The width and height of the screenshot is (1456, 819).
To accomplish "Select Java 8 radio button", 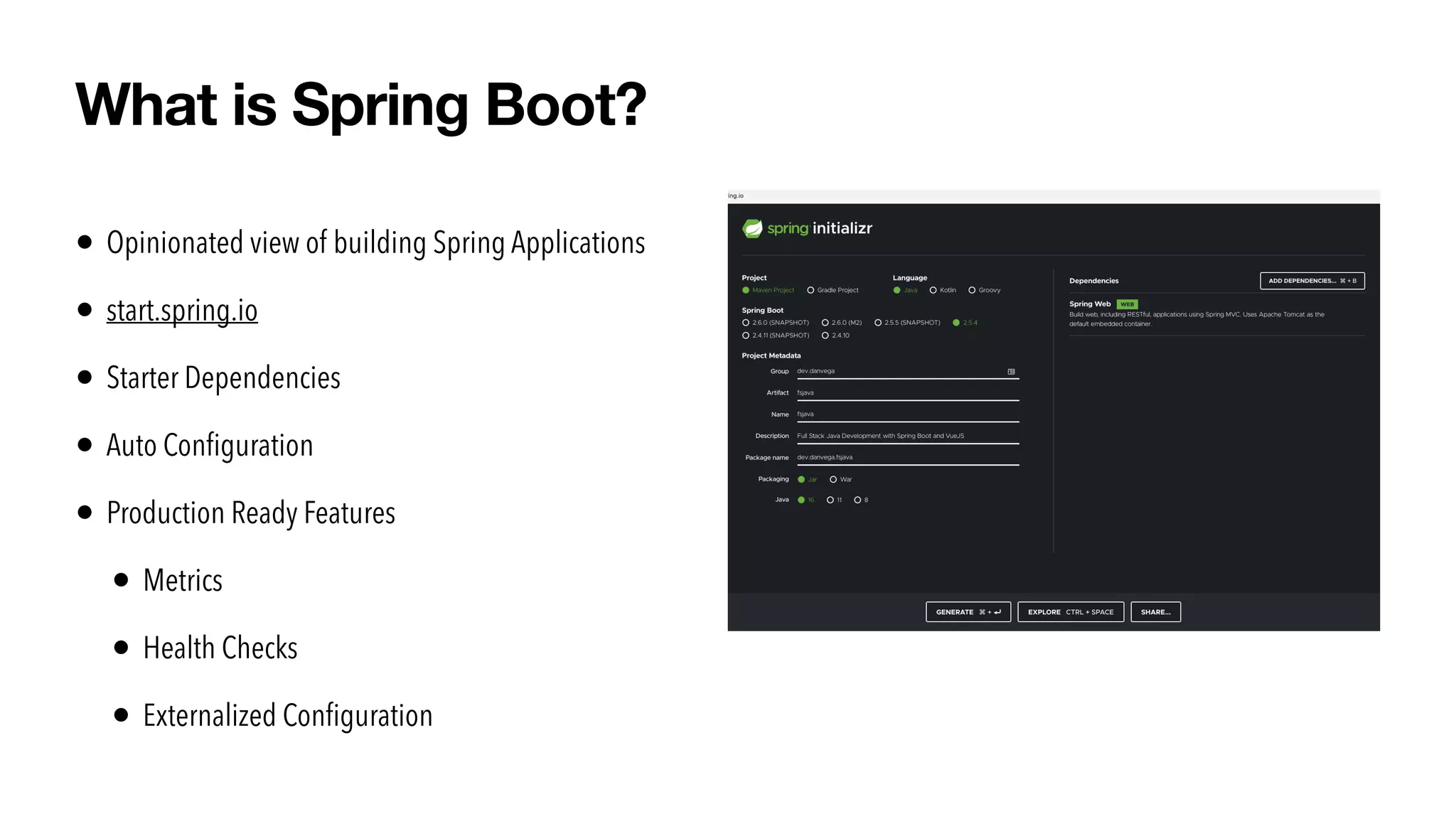I will (857, 500).
